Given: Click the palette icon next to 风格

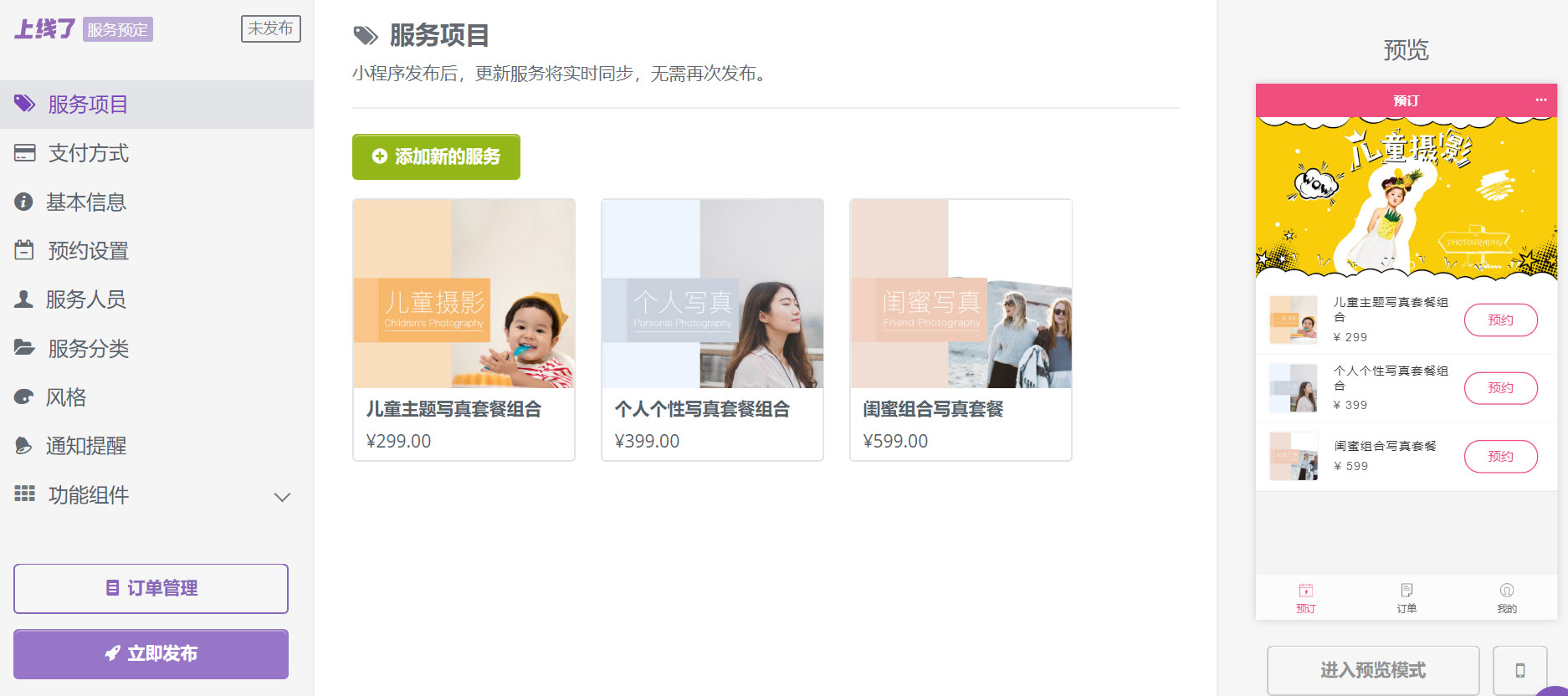Looking at the screenshot, I should [x=23, y=397].
